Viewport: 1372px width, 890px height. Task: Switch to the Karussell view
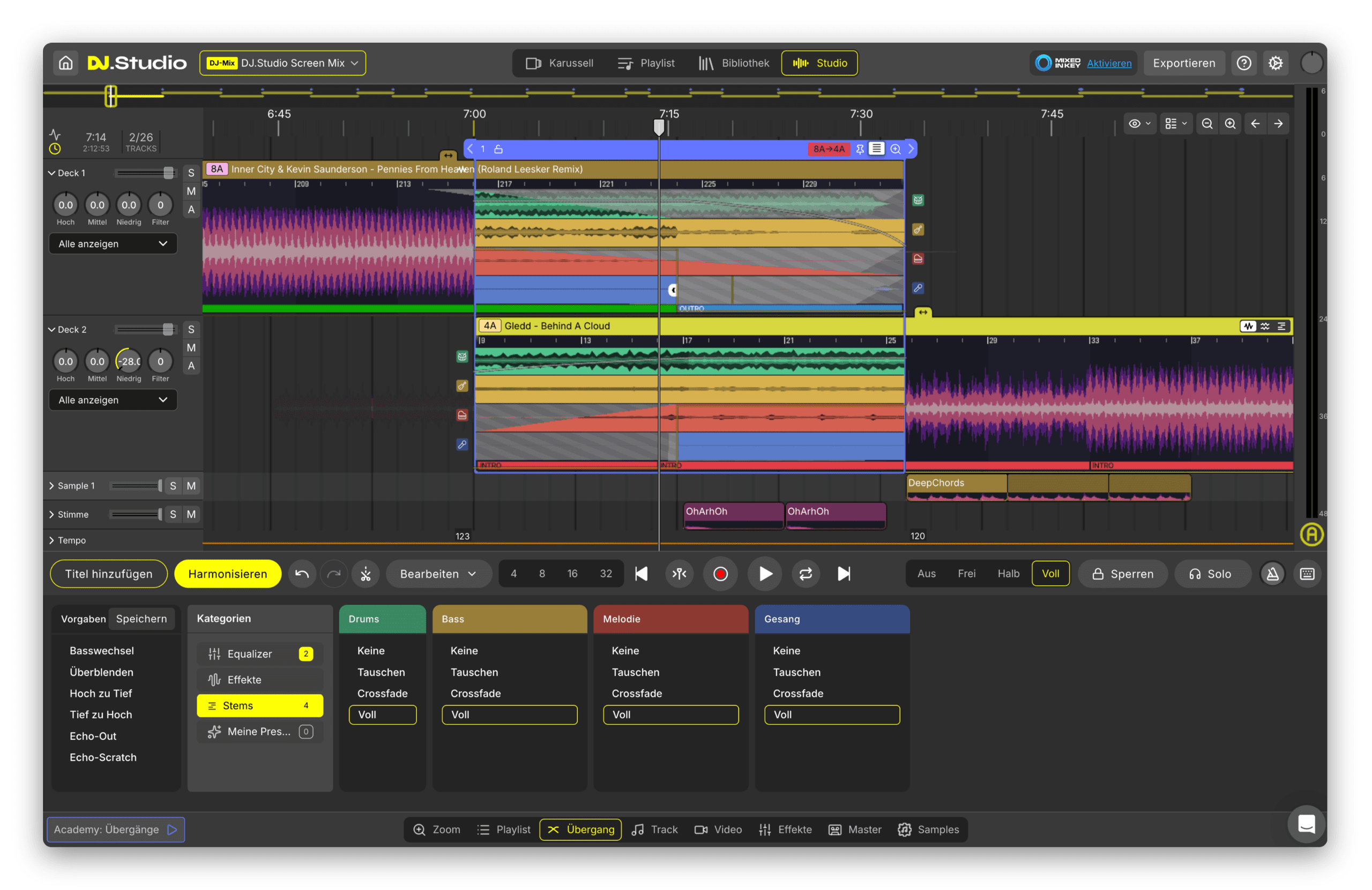(x=559, y=63)
